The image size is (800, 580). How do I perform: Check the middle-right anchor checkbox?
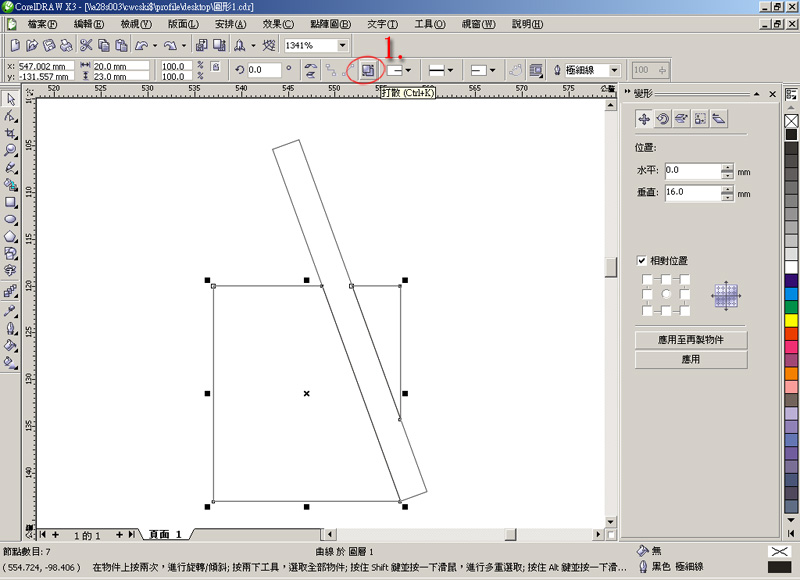point(685,294)
